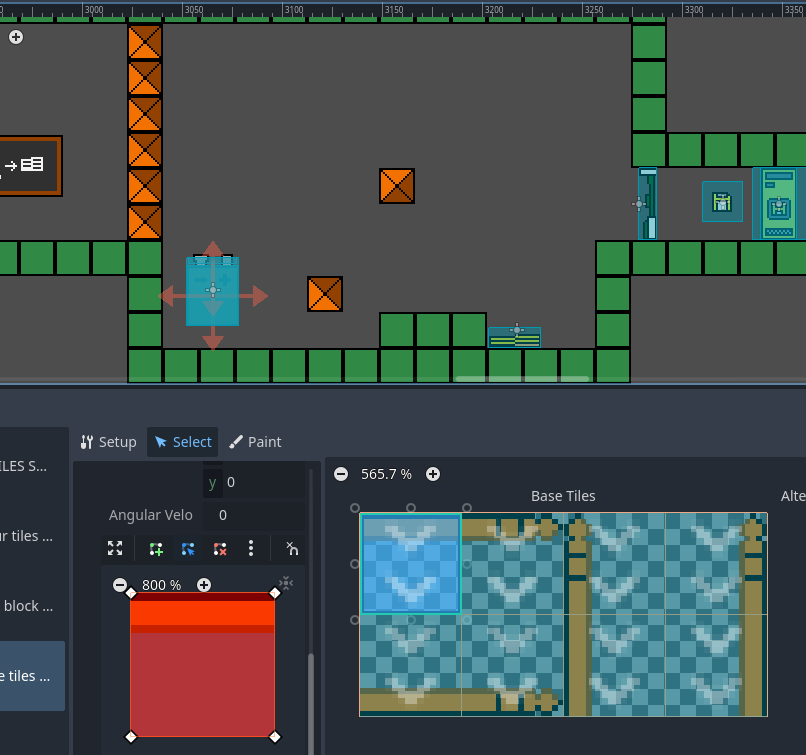Select the floppy disk save object in the scene
Screen dimensions: 806x755
[722, 202]
